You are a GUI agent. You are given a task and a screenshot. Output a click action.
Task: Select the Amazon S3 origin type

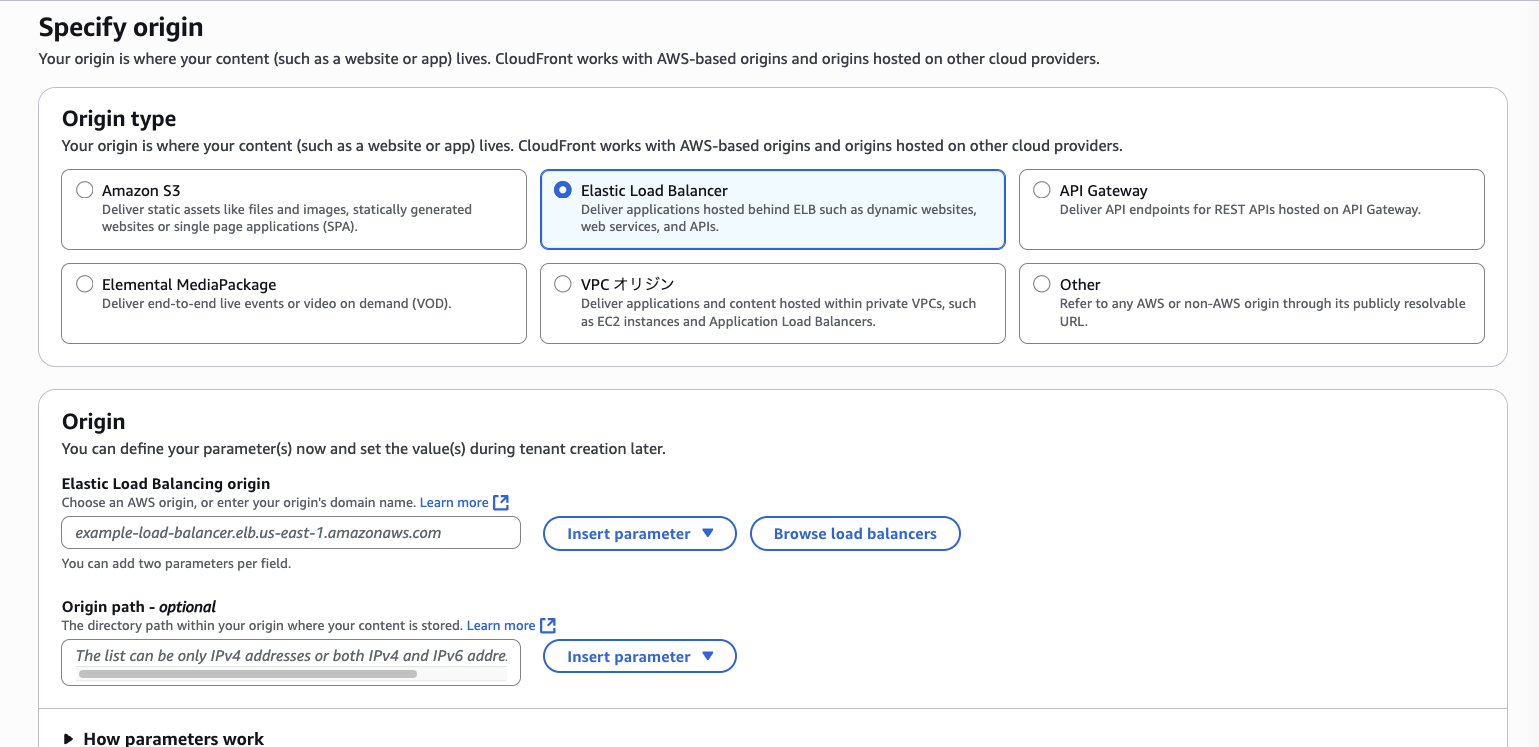coord(85,190)
